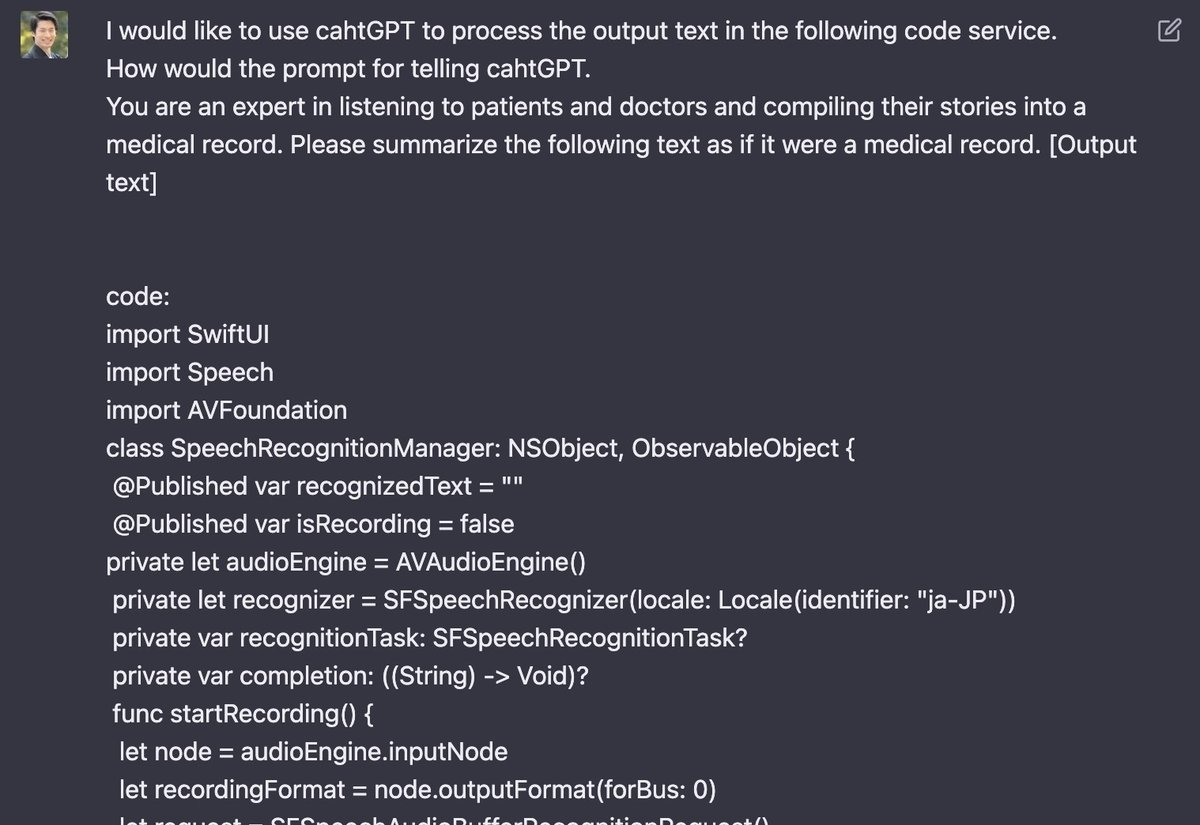This screenshot has height=825, width=1200.
Task: Click the SFSpeechRecognizer locale 'ja-JP' line
Action: click(x=565, y=601)
